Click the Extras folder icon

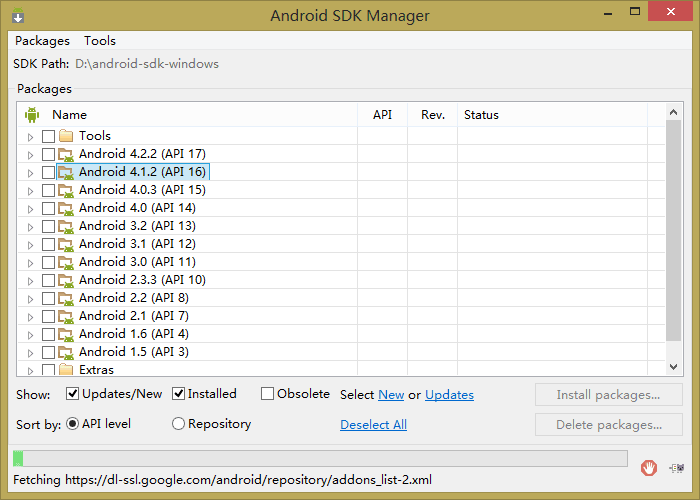click(66, 369)
